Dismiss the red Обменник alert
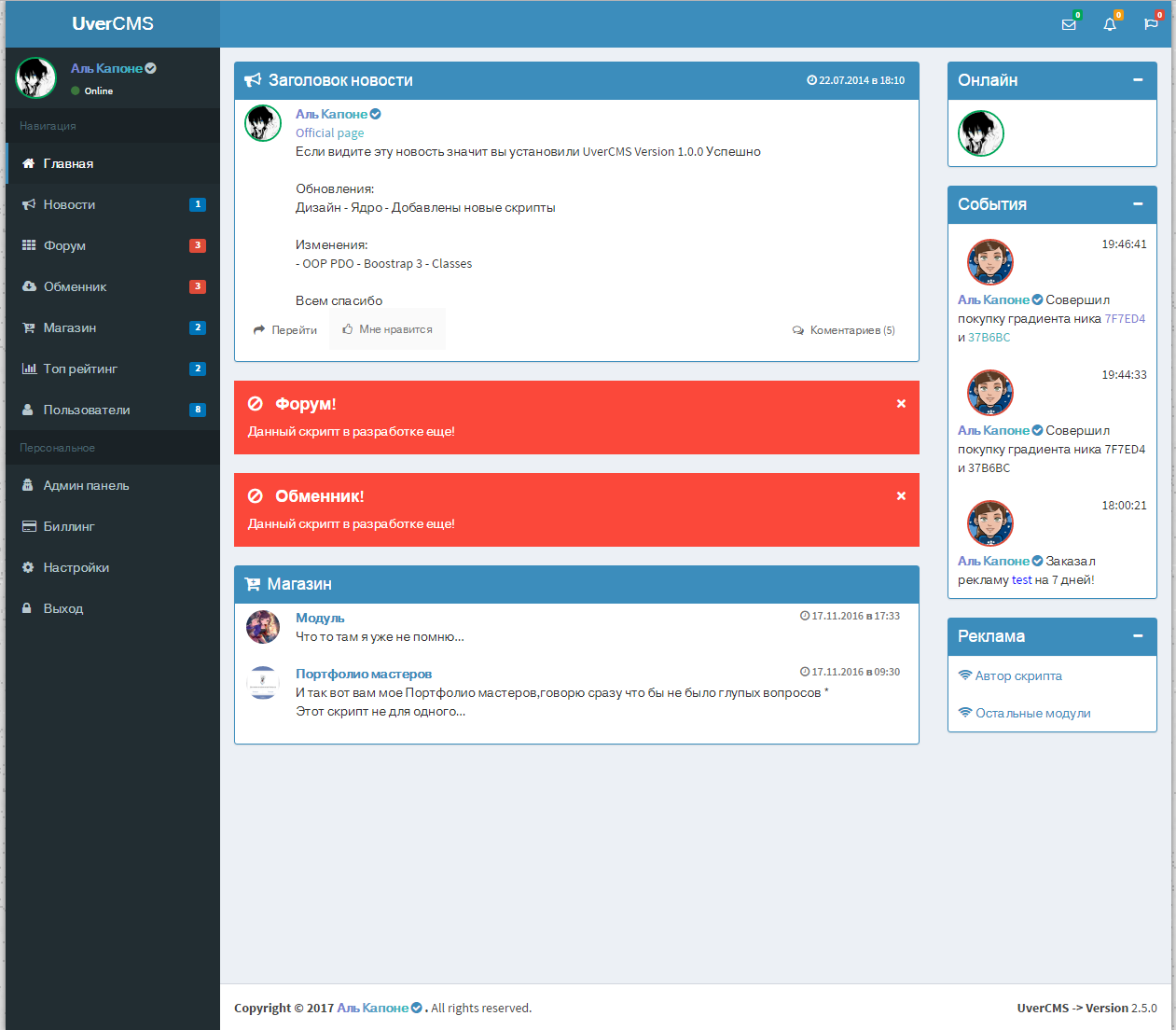 (901, 496)
